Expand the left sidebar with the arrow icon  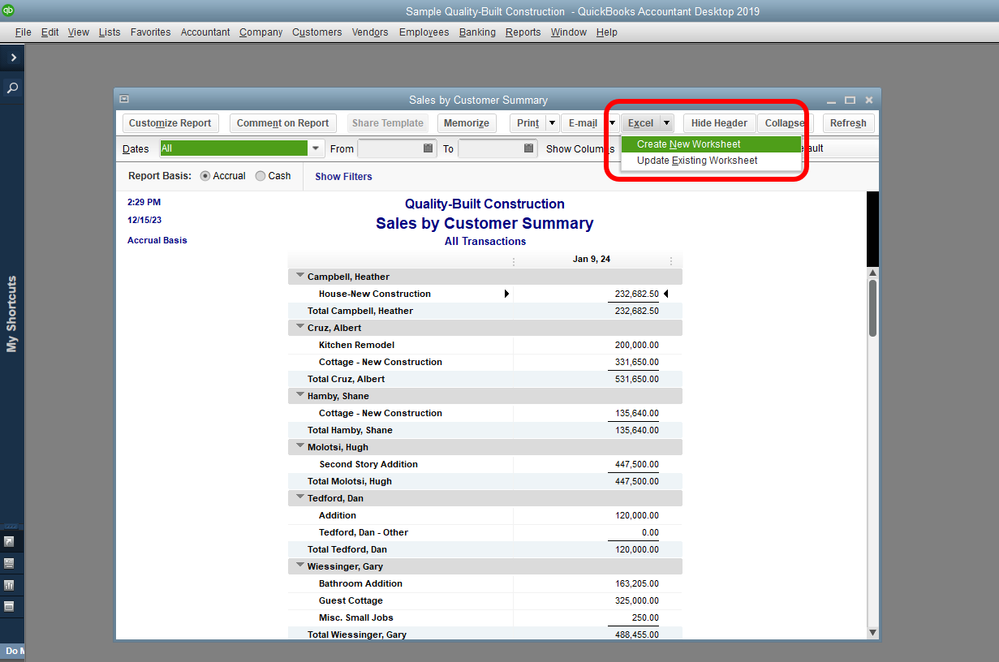pyautogui.click(x=13, y=57)
